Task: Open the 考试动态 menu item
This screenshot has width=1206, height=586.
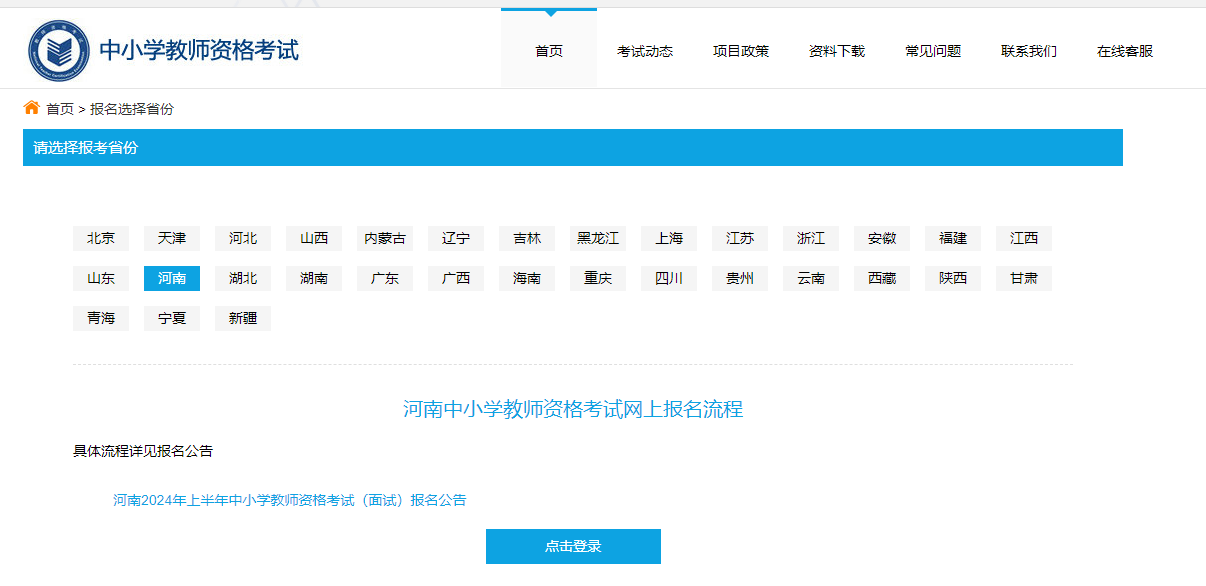Action: [645, 51]
